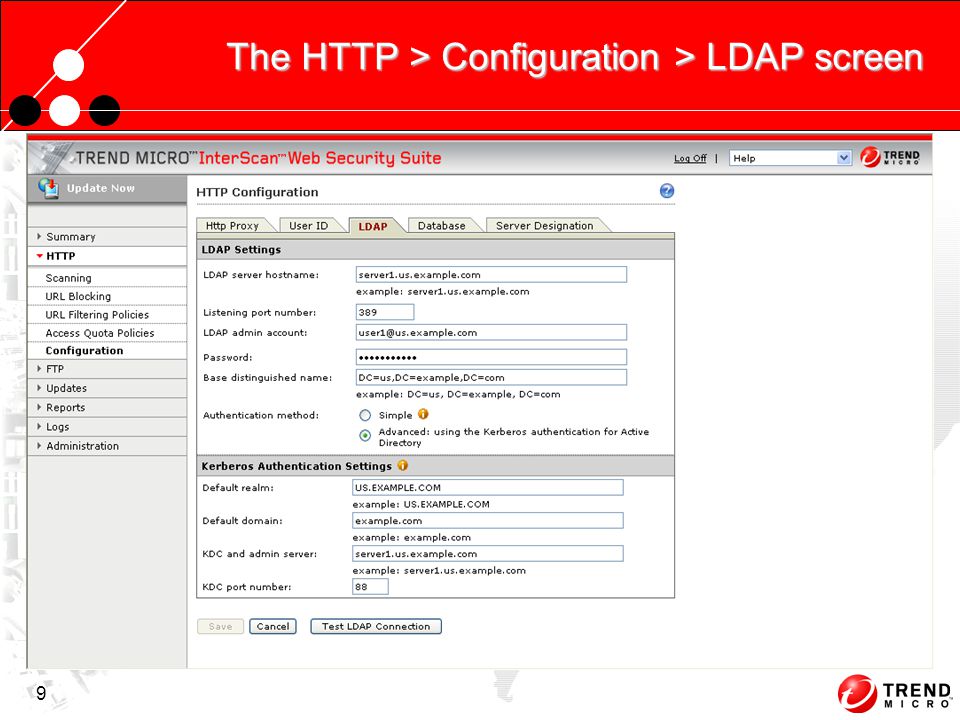Click Test LDAP Connection button
This screenshot has height=720, width=960.
coord(376,626)
